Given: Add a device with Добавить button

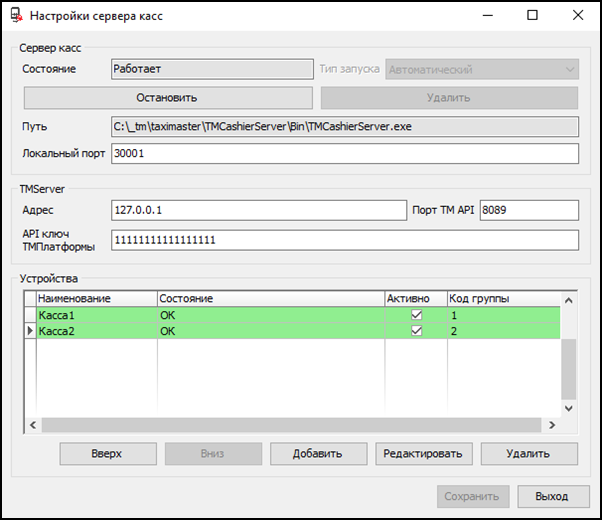Looking at the screenshot, I should point(319,454).
